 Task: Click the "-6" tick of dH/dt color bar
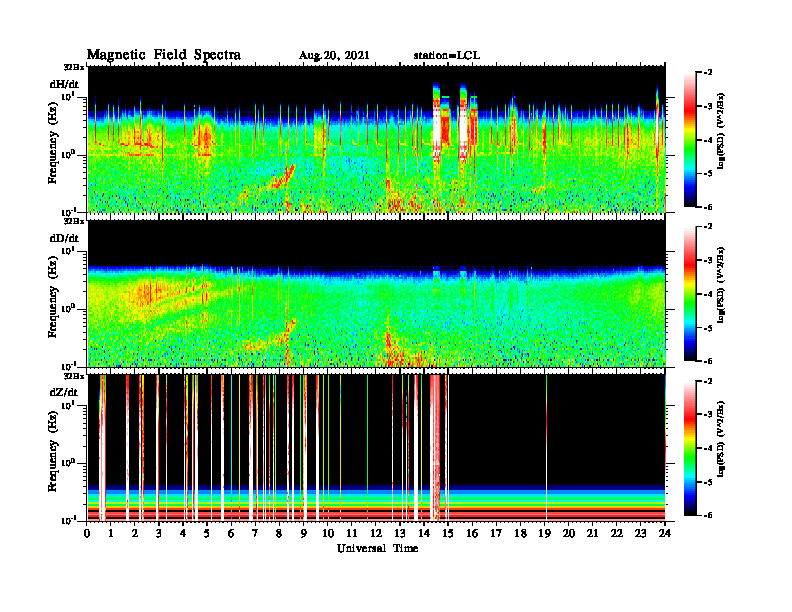coord(708,207)
